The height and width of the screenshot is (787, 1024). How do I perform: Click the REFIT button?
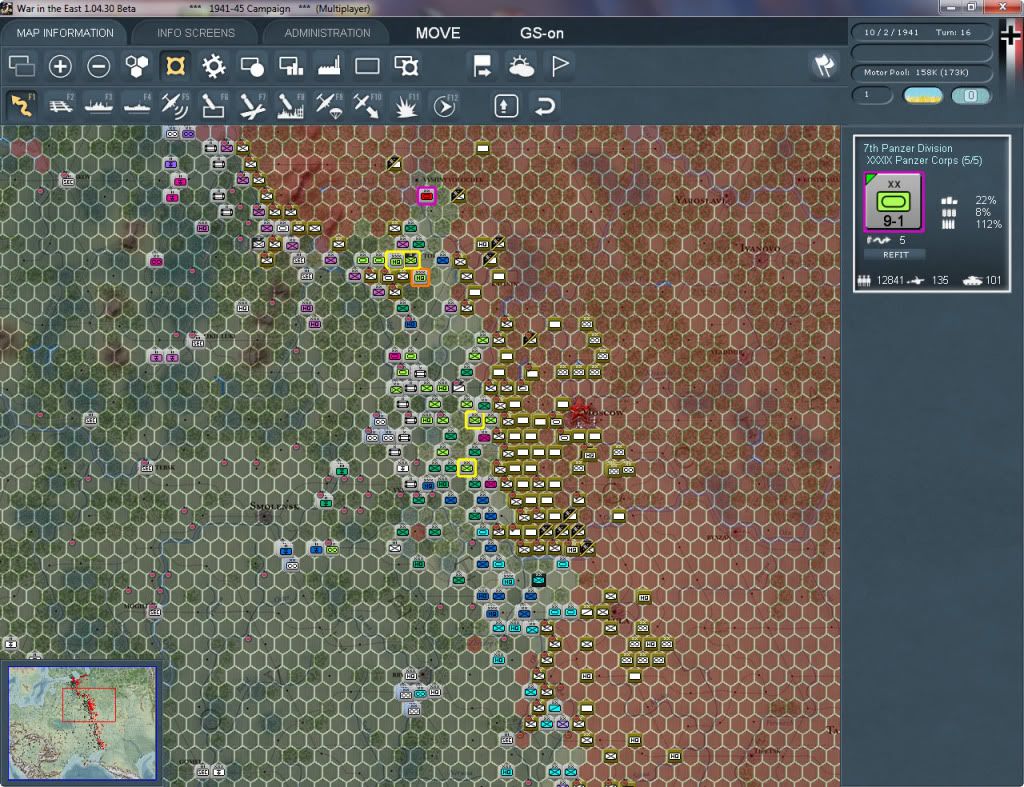click(x=895, y=255)
